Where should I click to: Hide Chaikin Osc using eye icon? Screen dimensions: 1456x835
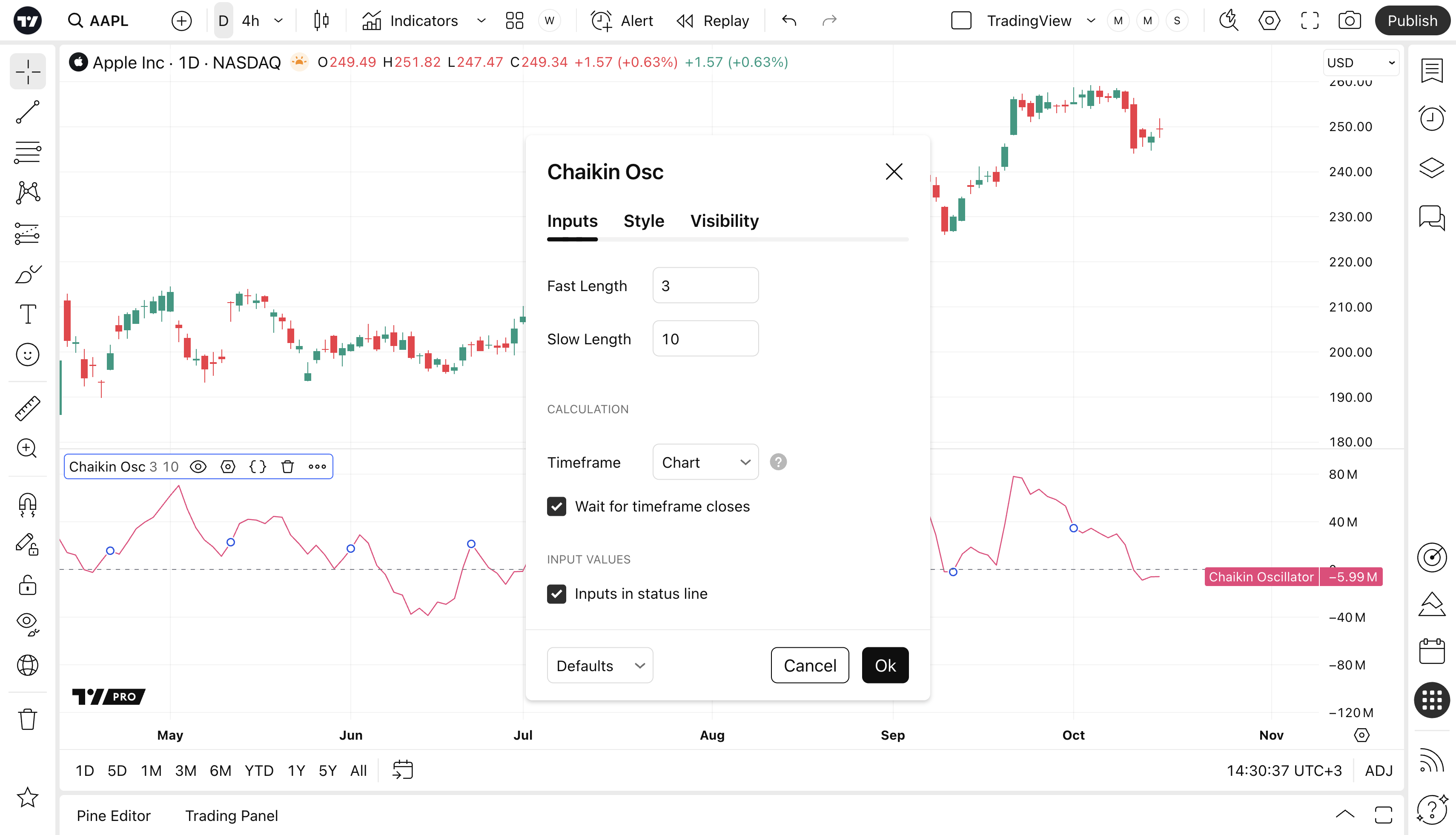click(x=198, y=467)
